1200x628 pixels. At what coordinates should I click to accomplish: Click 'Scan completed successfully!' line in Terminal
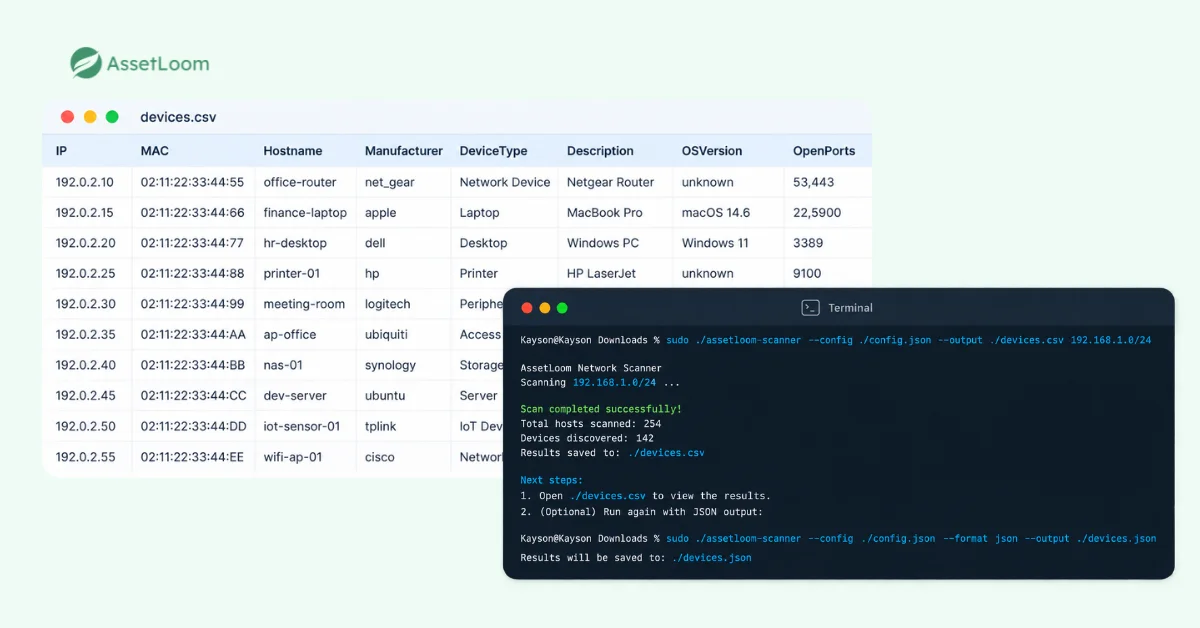[601, 409]
